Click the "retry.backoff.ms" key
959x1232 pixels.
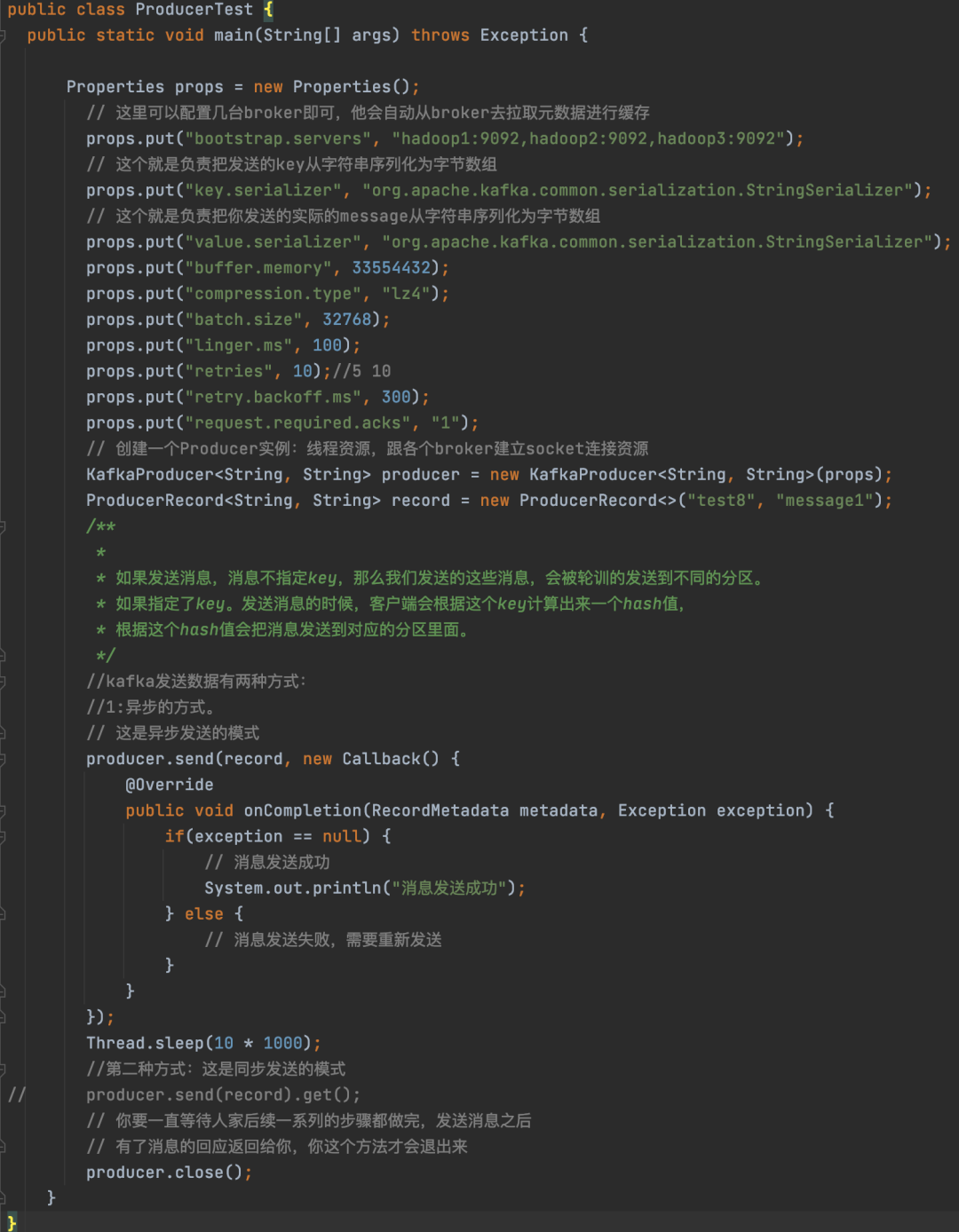(x=273, y=397)
